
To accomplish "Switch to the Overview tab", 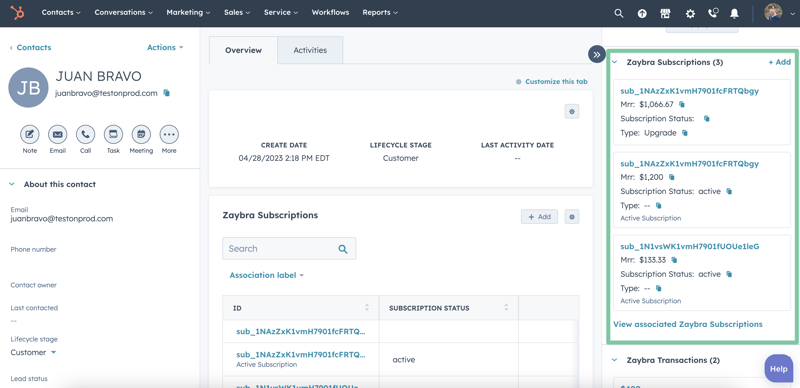I will pos(243,50).
